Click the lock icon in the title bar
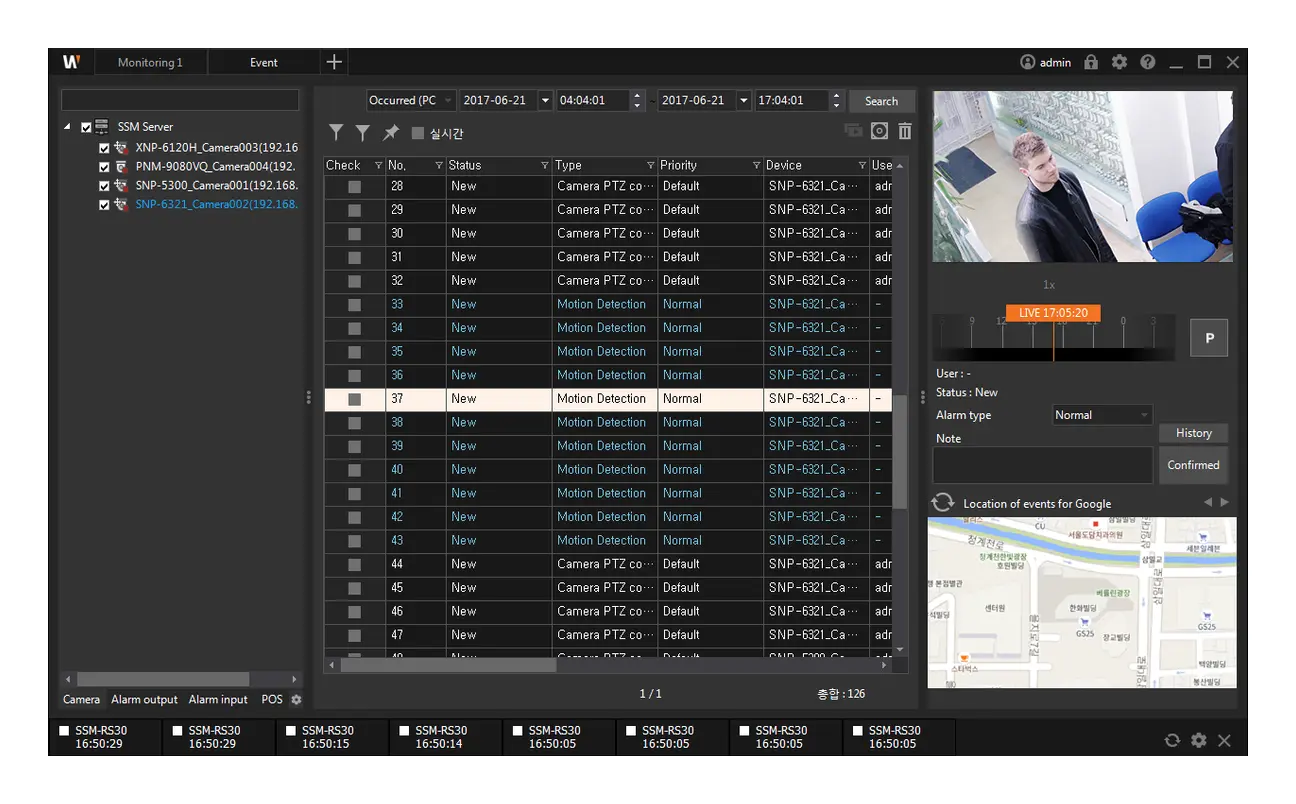This screenshot has height=804, width=1296. click(x=1091, y=62)
